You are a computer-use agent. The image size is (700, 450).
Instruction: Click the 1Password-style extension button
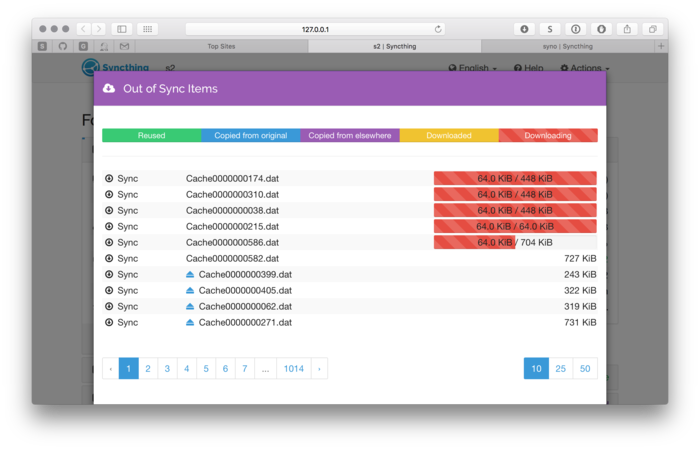(576, 29)
